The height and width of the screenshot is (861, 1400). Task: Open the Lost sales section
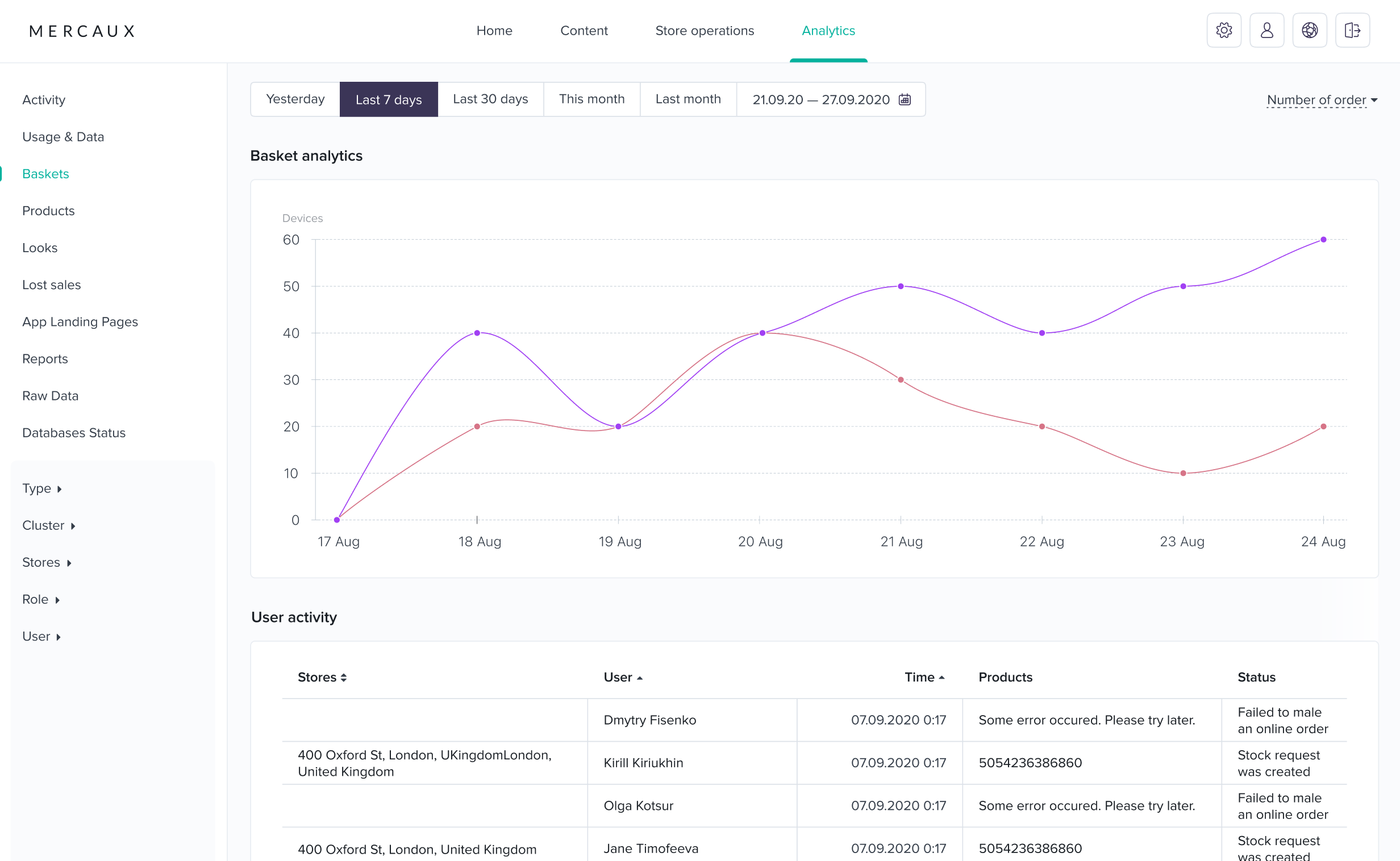51,285
